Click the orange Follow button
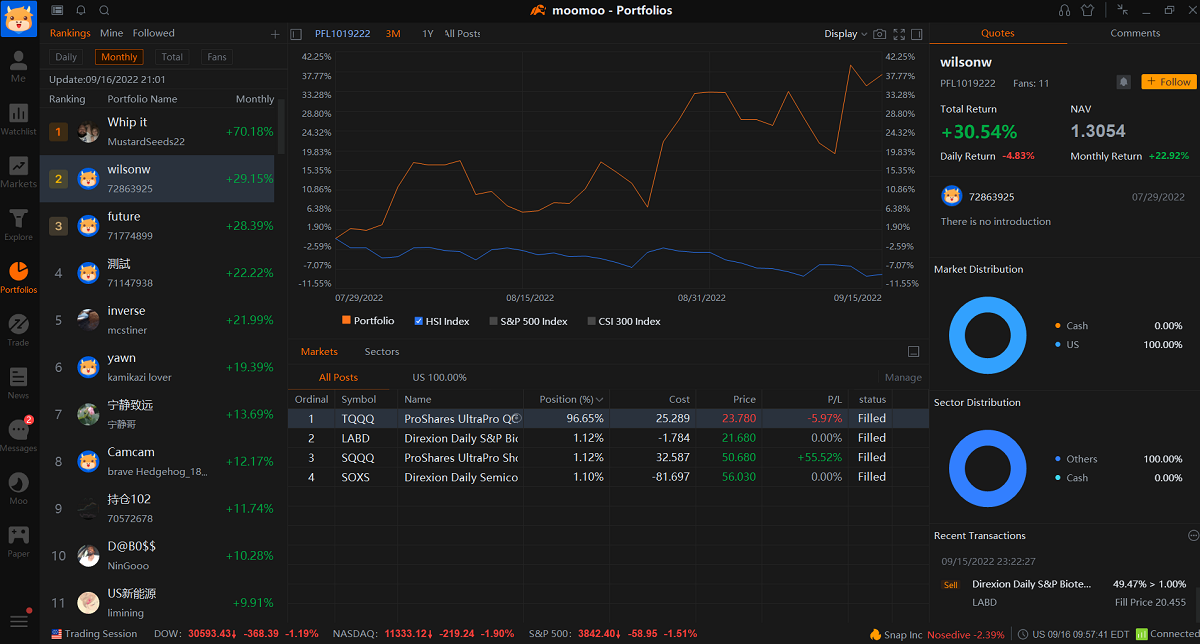The width and height of the screenshot is (1200, 644). pyautogui.click(x=1168, y=82)
